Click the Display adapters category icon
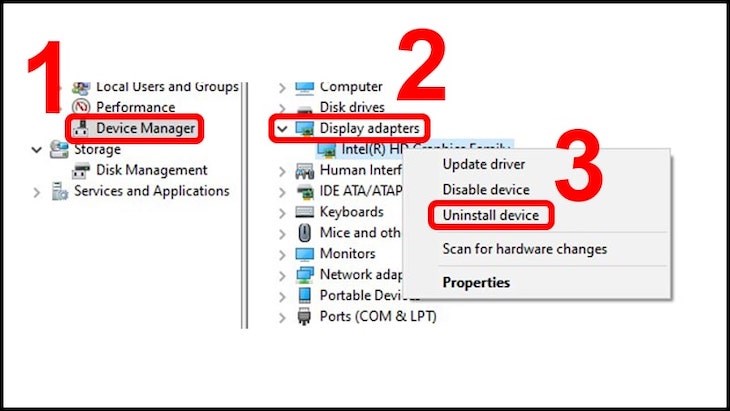Viewport: 730px width, 411px height. [x=305, y=128]
